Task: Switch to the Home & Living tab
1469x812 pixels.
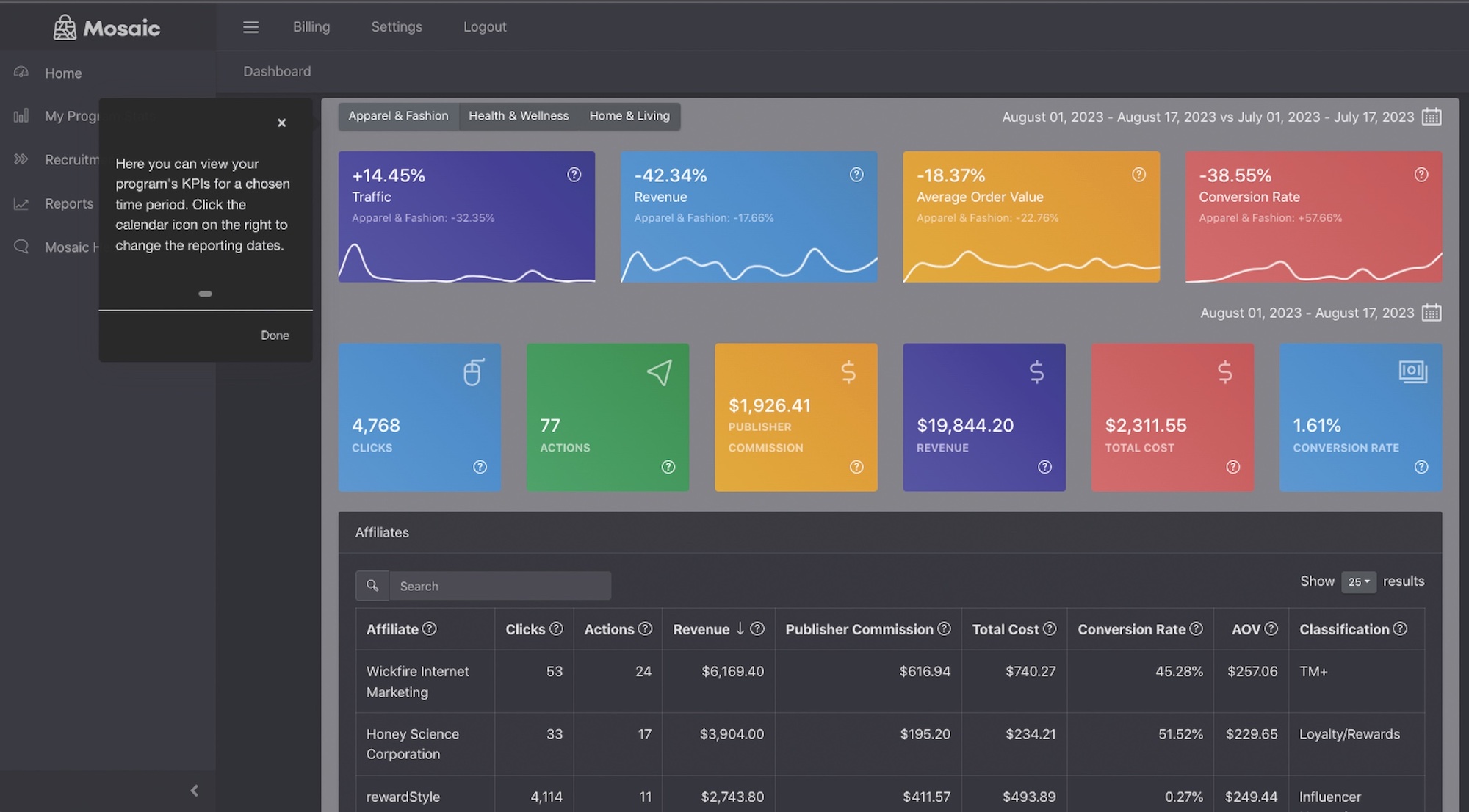Action: coord(629,115)
